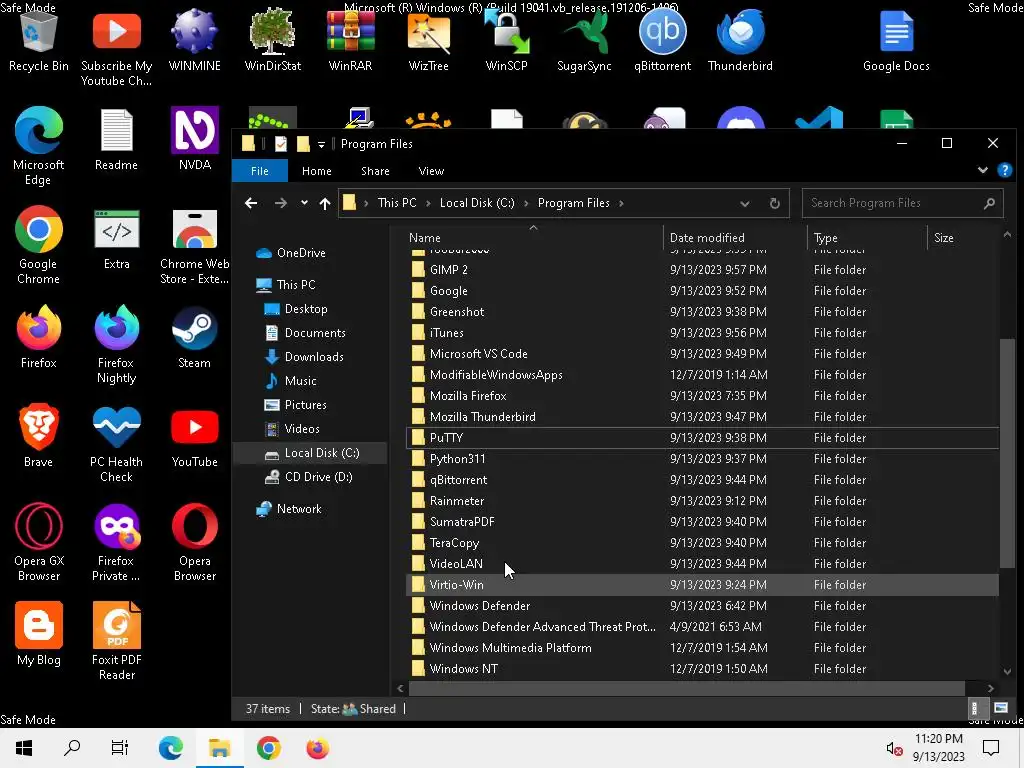The width and height of the screenshot is (1024, 768).
Task: Launch Thunderbird from the desktop
Action: pyautogui.click(x=740, y=40)
